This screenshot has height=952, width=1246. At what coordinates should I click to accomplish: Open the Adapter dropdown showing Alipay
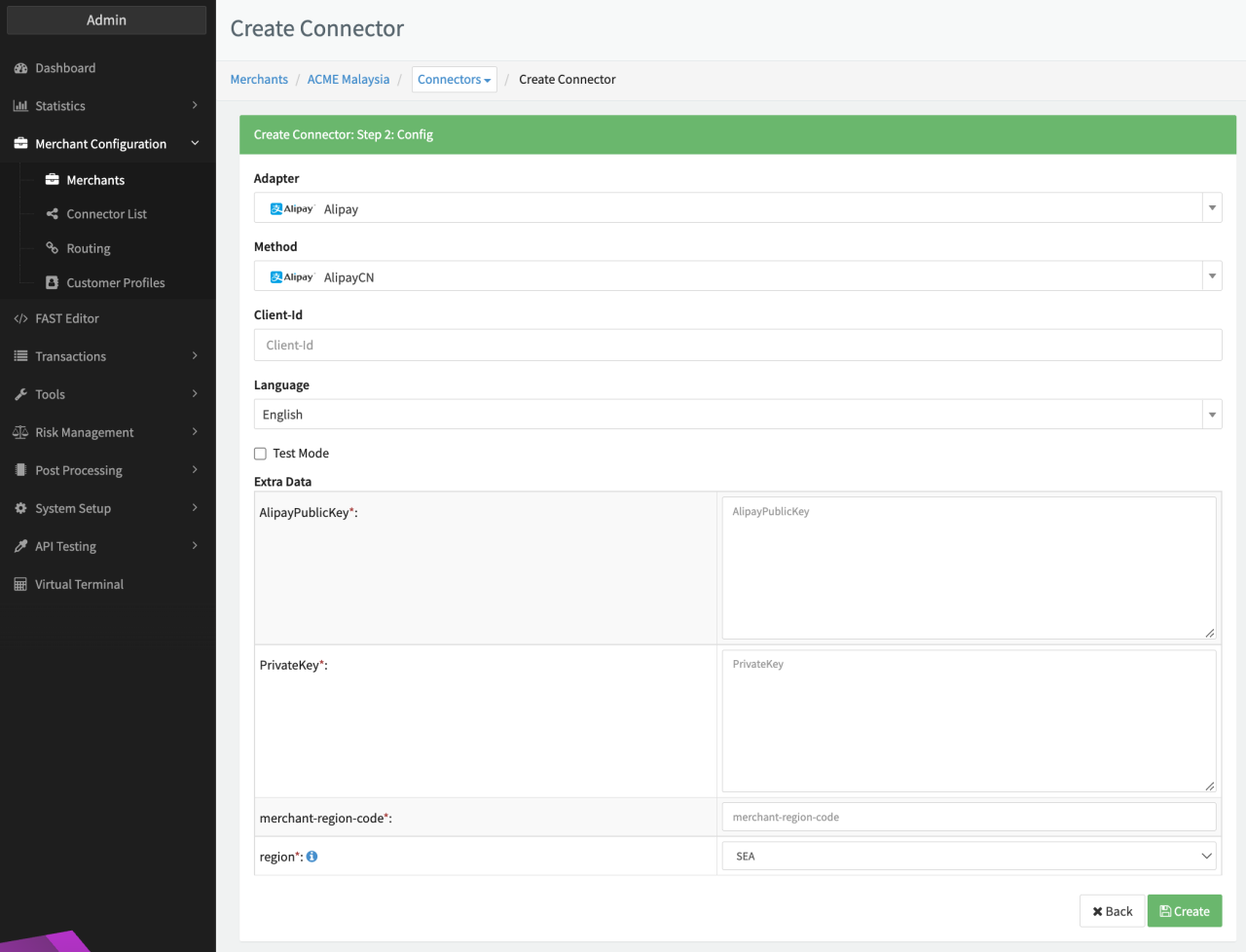tap(737, 208)
